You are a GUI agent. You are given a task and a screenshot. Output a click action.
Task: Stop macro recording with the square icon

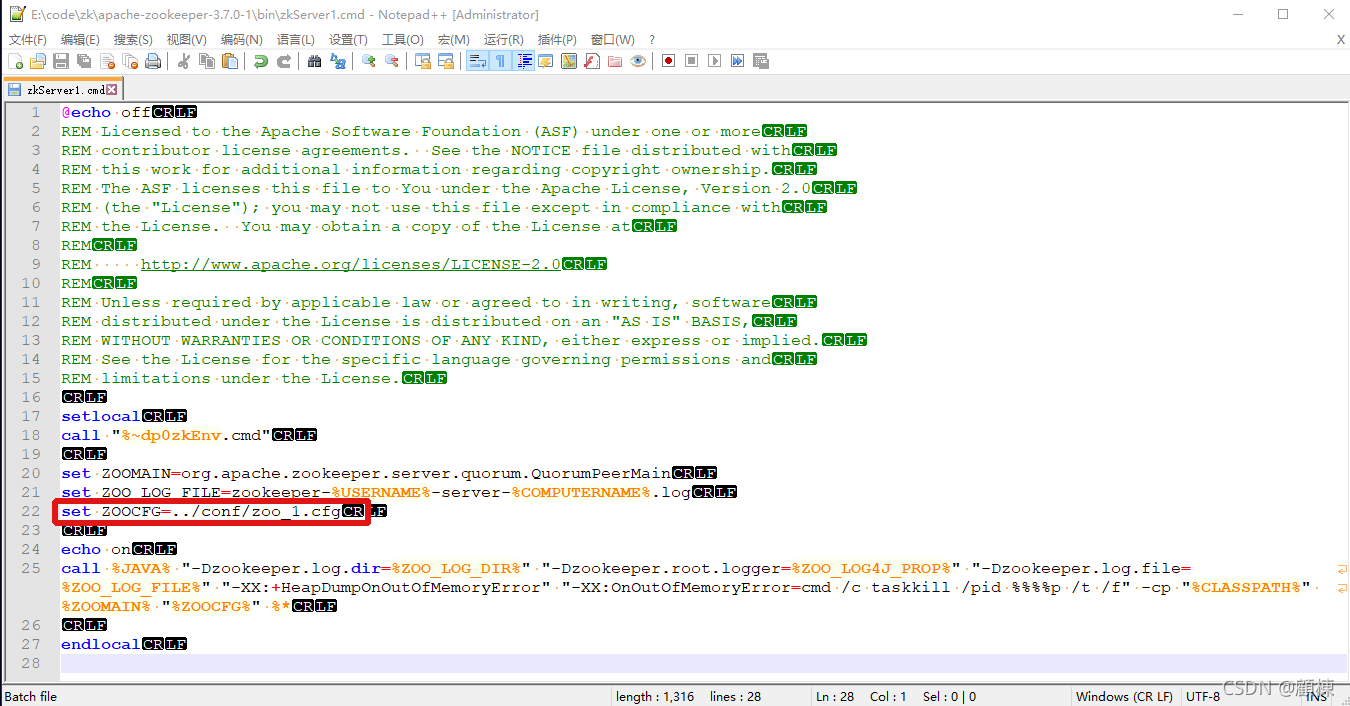pyautogui.click(x=692, y=61)
